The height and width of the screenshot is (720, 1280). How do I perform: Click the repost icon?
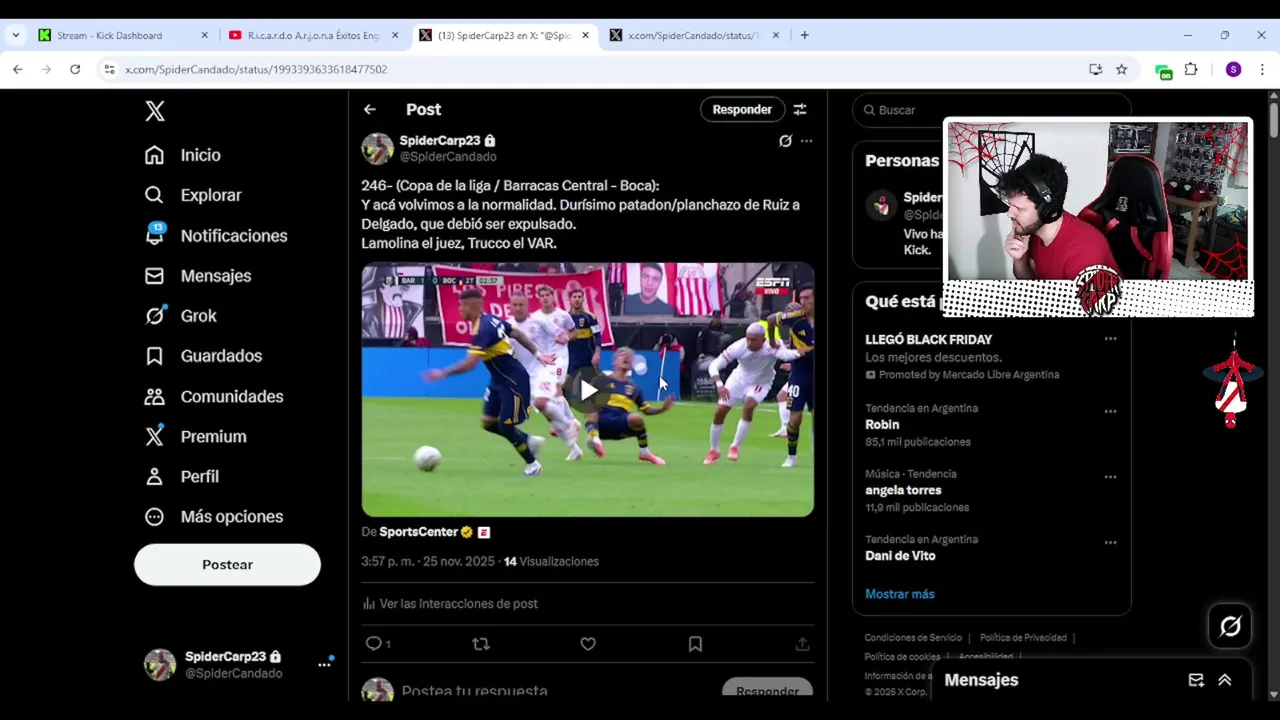point(481,644)
